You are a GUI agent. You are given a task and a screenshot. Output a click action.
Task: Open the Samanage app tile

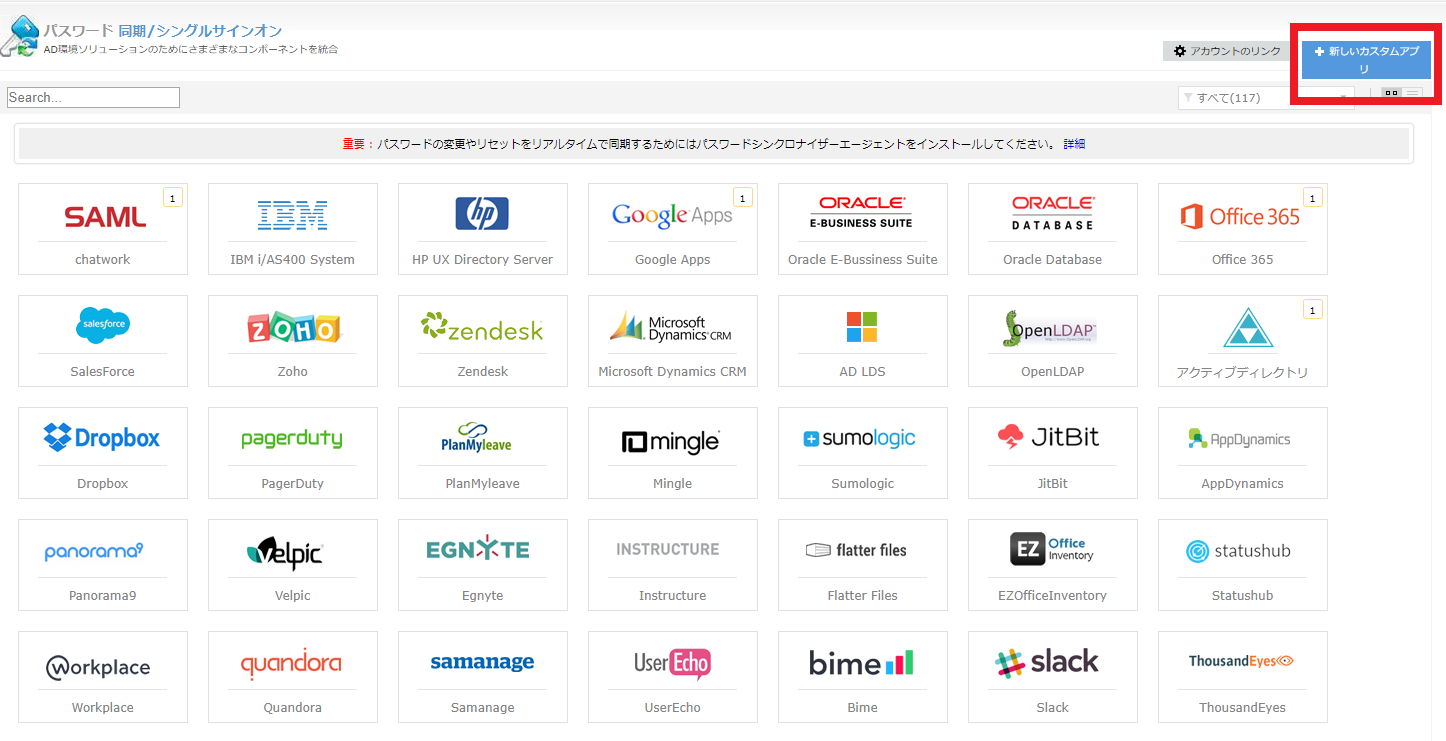(x=483, y=677)
